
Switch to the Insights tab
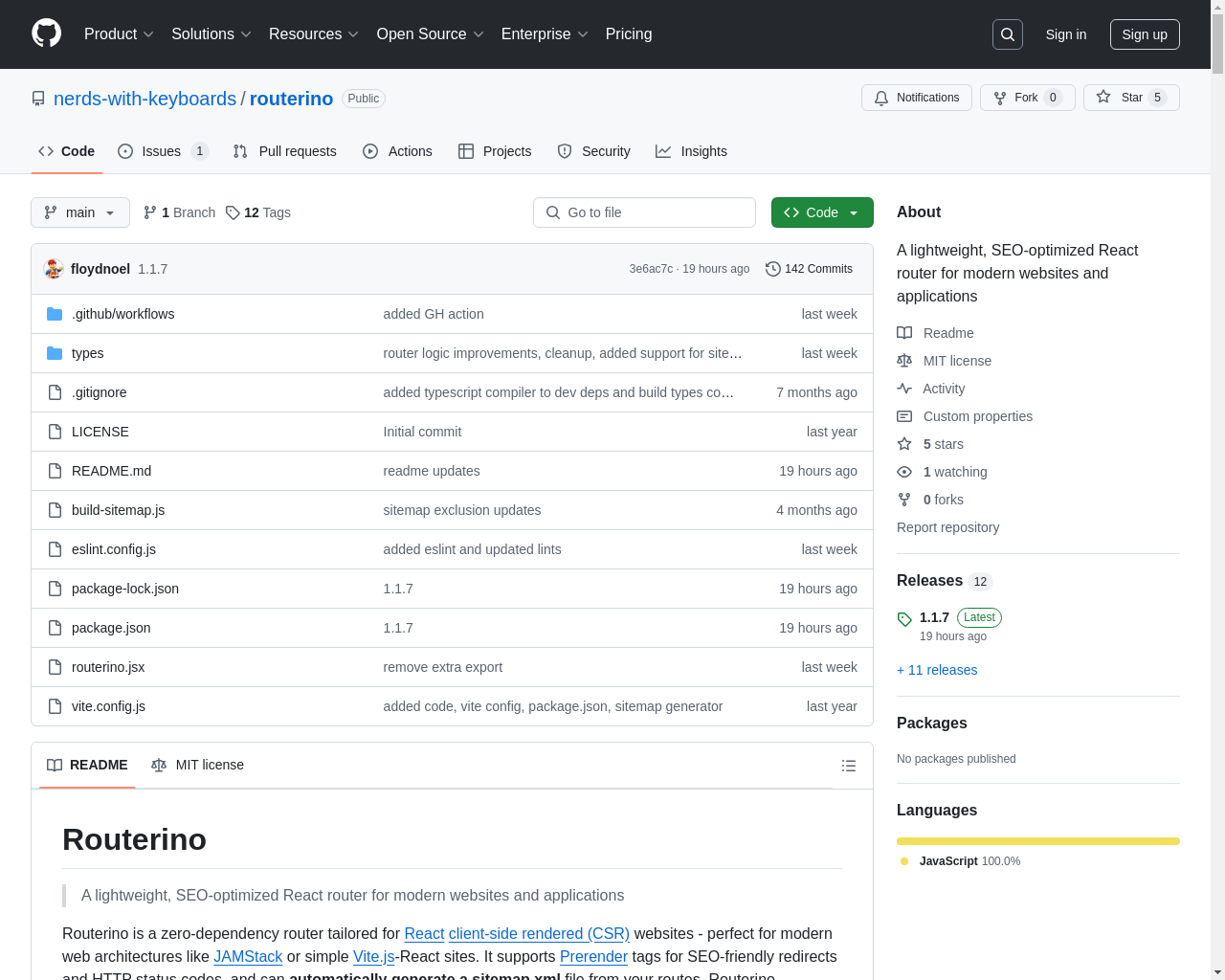click(x=691, y=151)
